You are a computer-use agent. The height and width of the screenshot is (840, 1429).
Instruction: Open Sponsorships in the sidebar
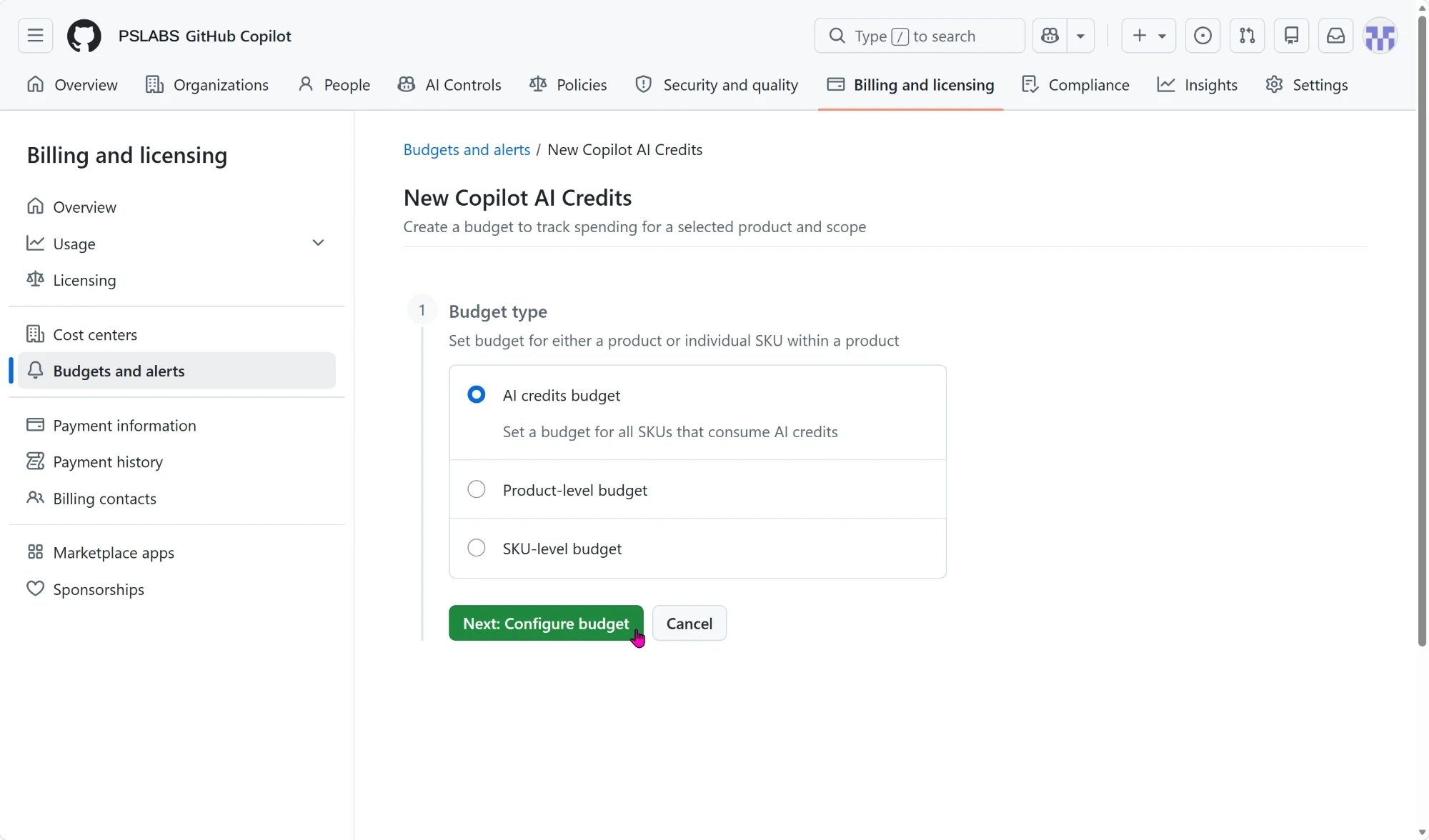(176, 589)
